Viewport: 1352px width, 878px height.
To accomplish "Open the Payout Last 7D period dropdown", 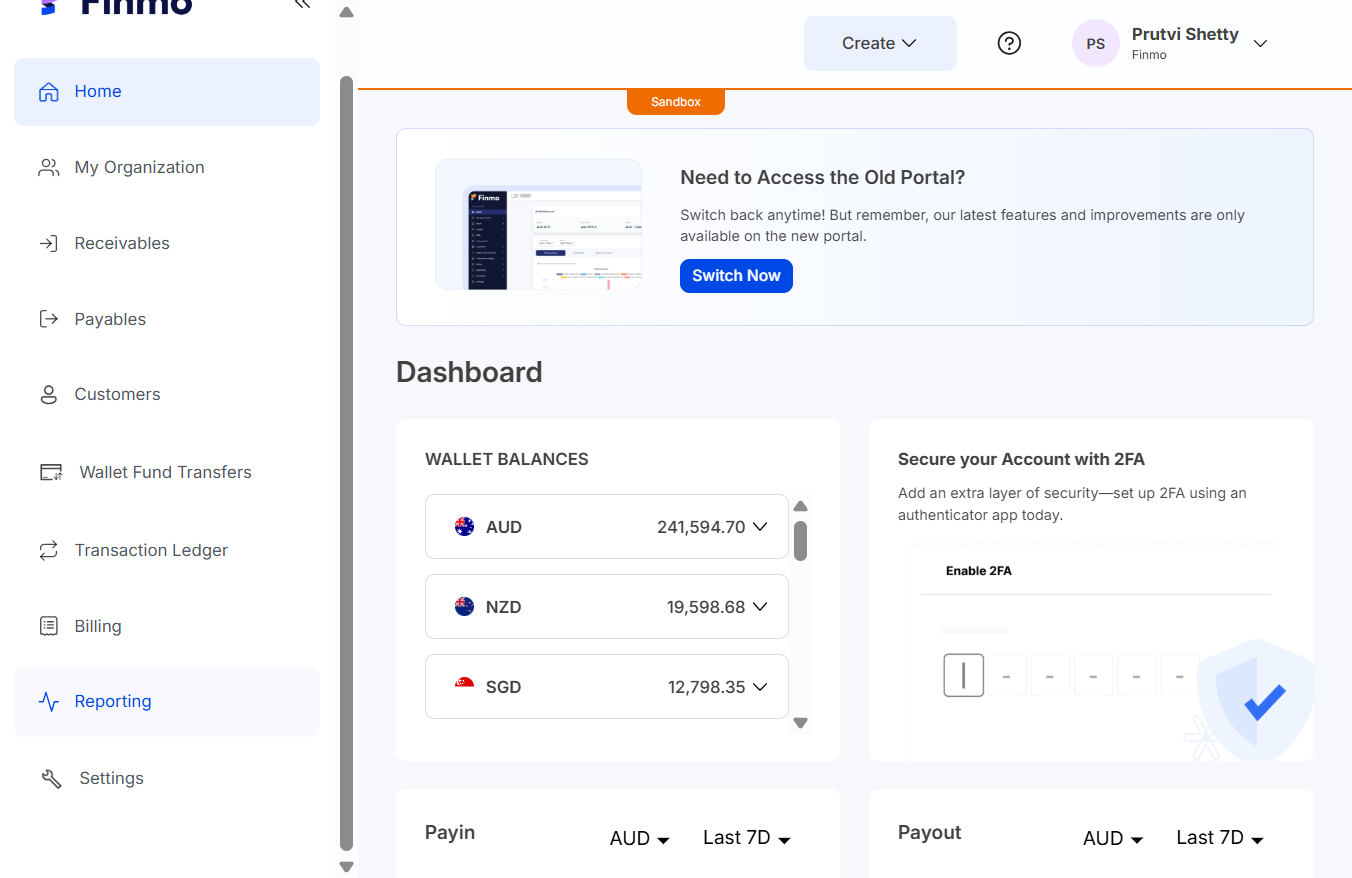I will tap(1220, 838).
